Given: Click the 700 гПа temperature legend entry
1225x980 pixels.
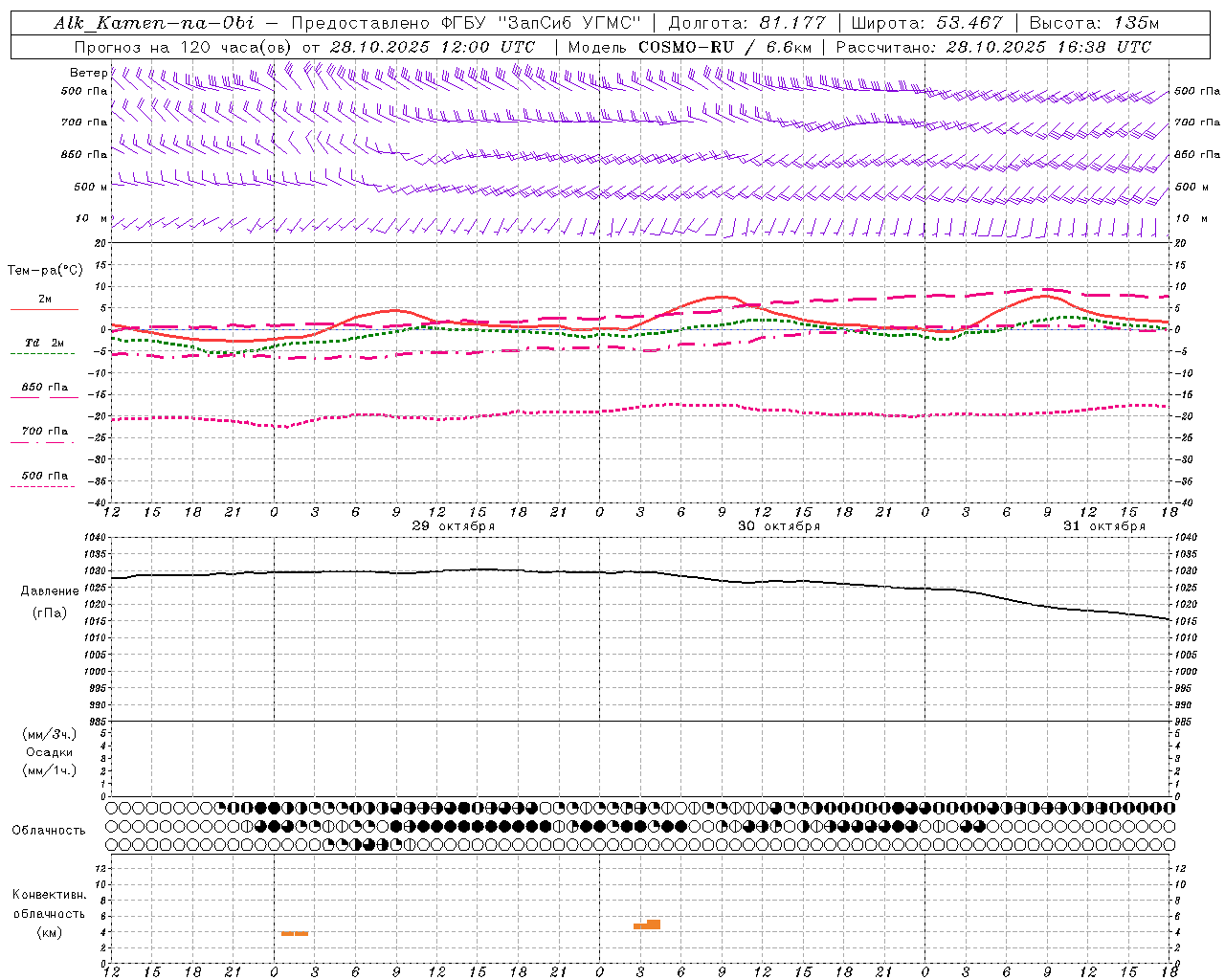Looking at the screenshot, I should [45, 432].
